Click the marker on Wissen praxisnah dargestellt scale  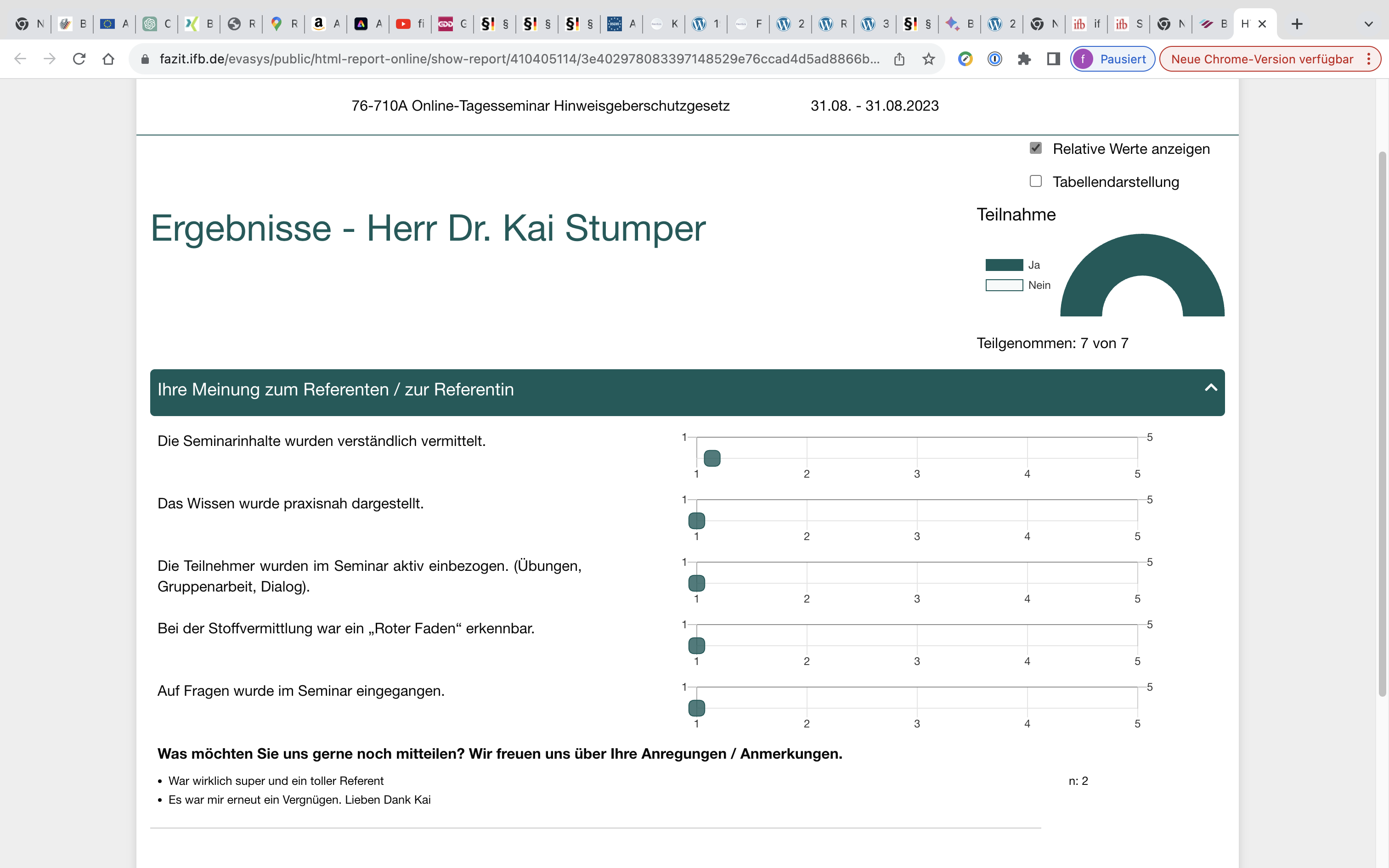(x=696, y=521)
